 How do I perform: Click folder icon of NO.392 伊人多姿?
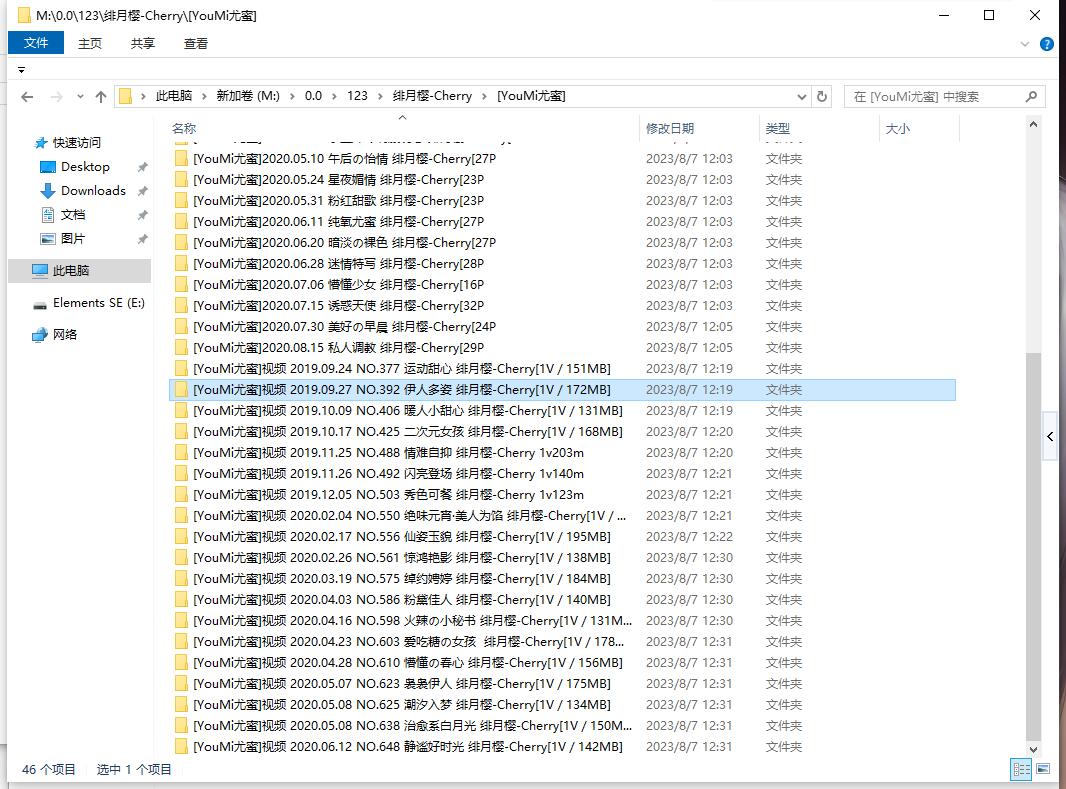click(181, 389)
